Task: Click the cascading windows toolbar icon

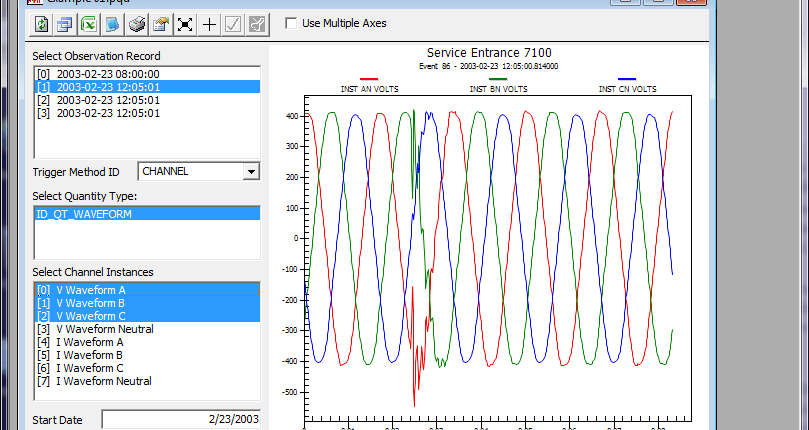Action: 65,23
